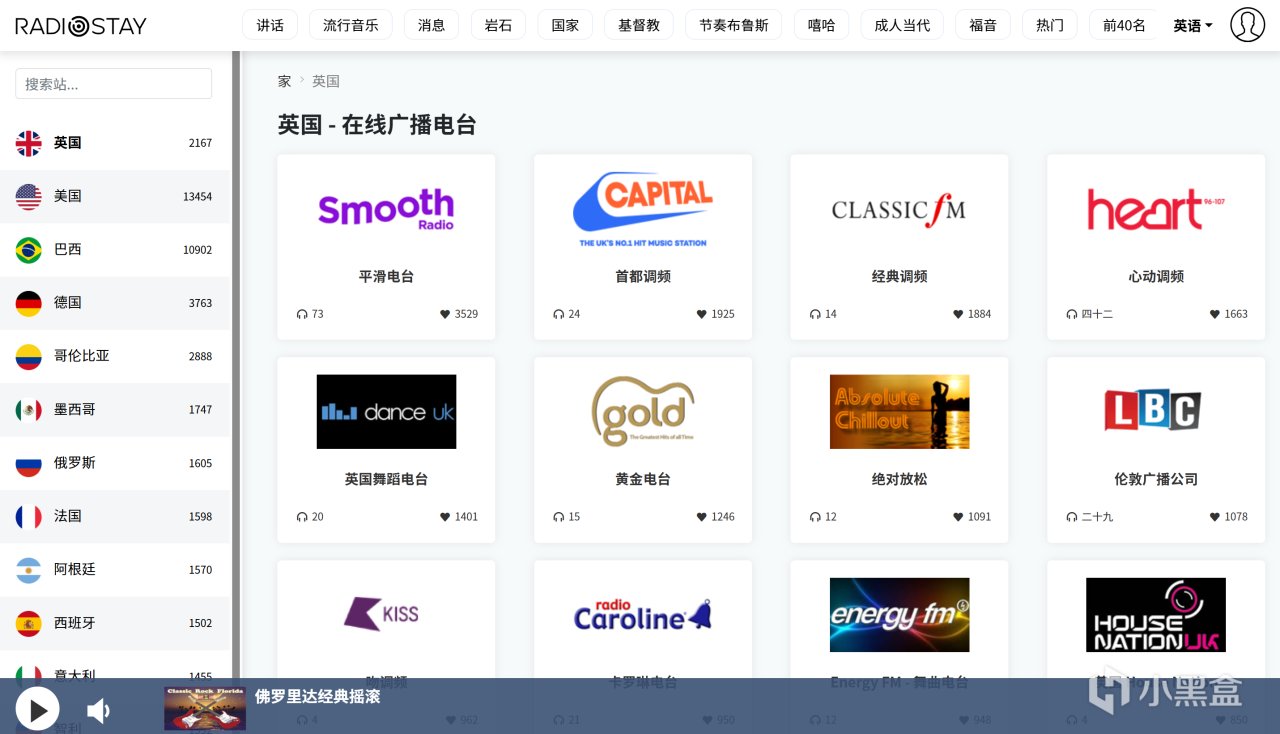The width and height of the screenshot is (1280, 734).
Task: Open the 国家 genre tab
Action: 565,25
